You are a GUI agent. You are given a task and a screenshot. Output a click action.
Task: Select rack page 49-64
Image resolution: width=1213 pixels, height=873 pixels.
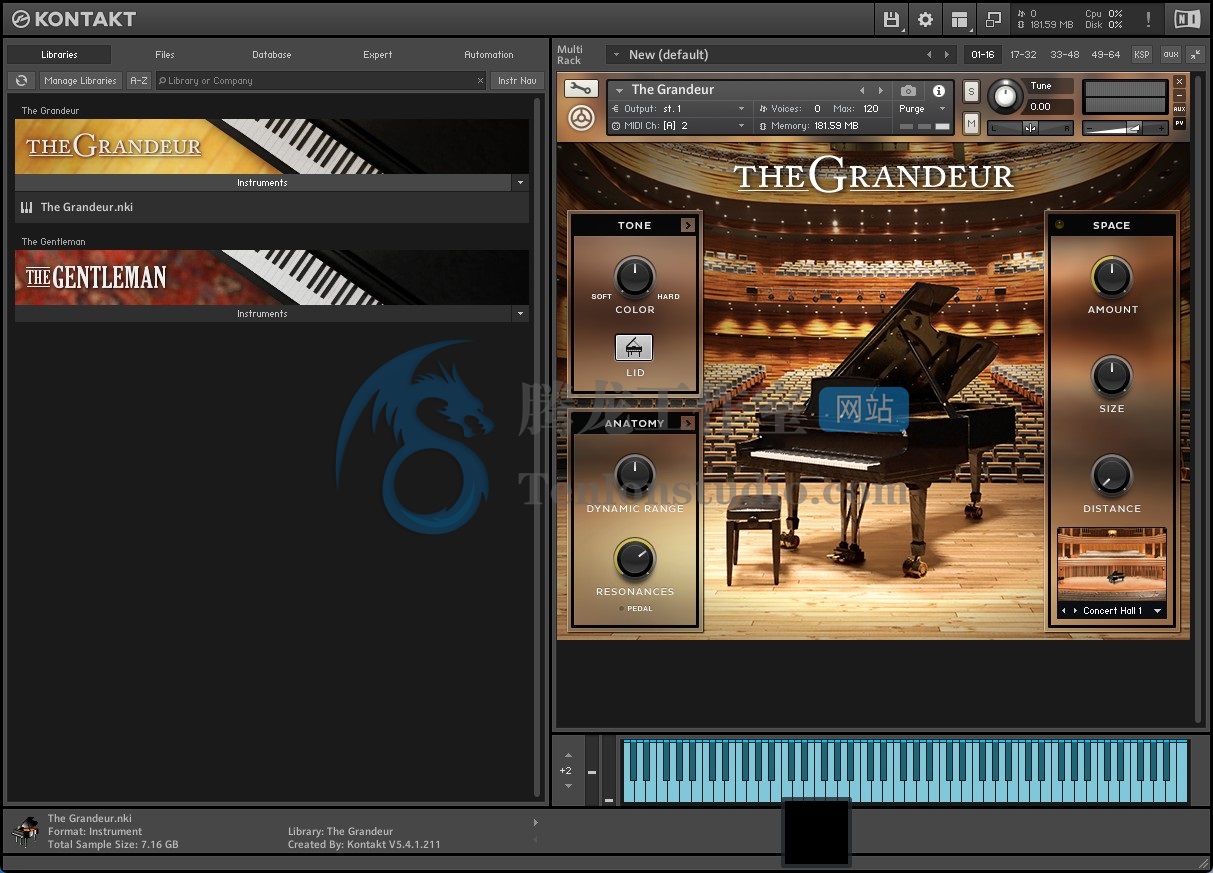1106,55
